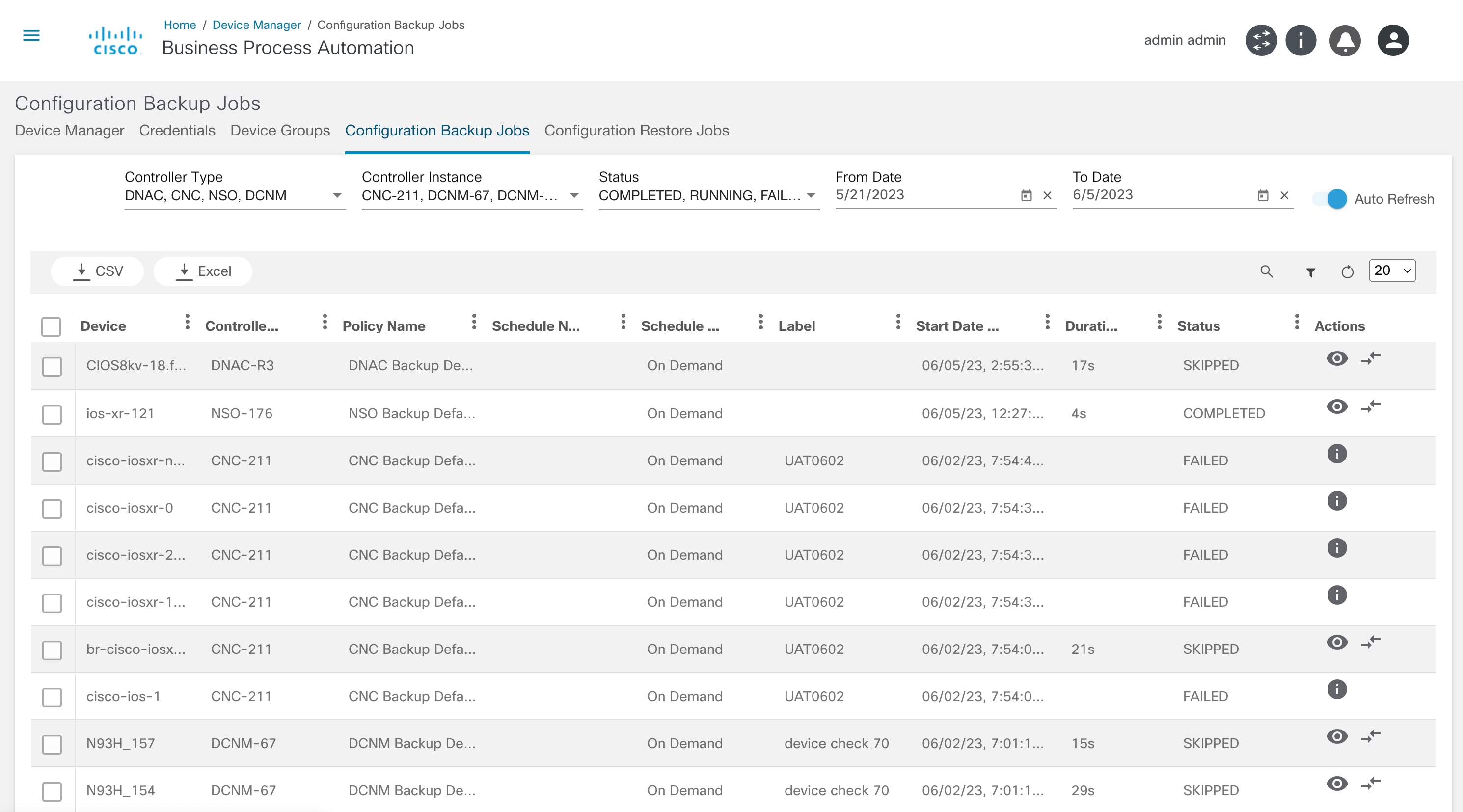The height and width of the screenshot is (812, 1463).
Task: Open the hamburger navigation menu
Action: (x=31, y=36)
